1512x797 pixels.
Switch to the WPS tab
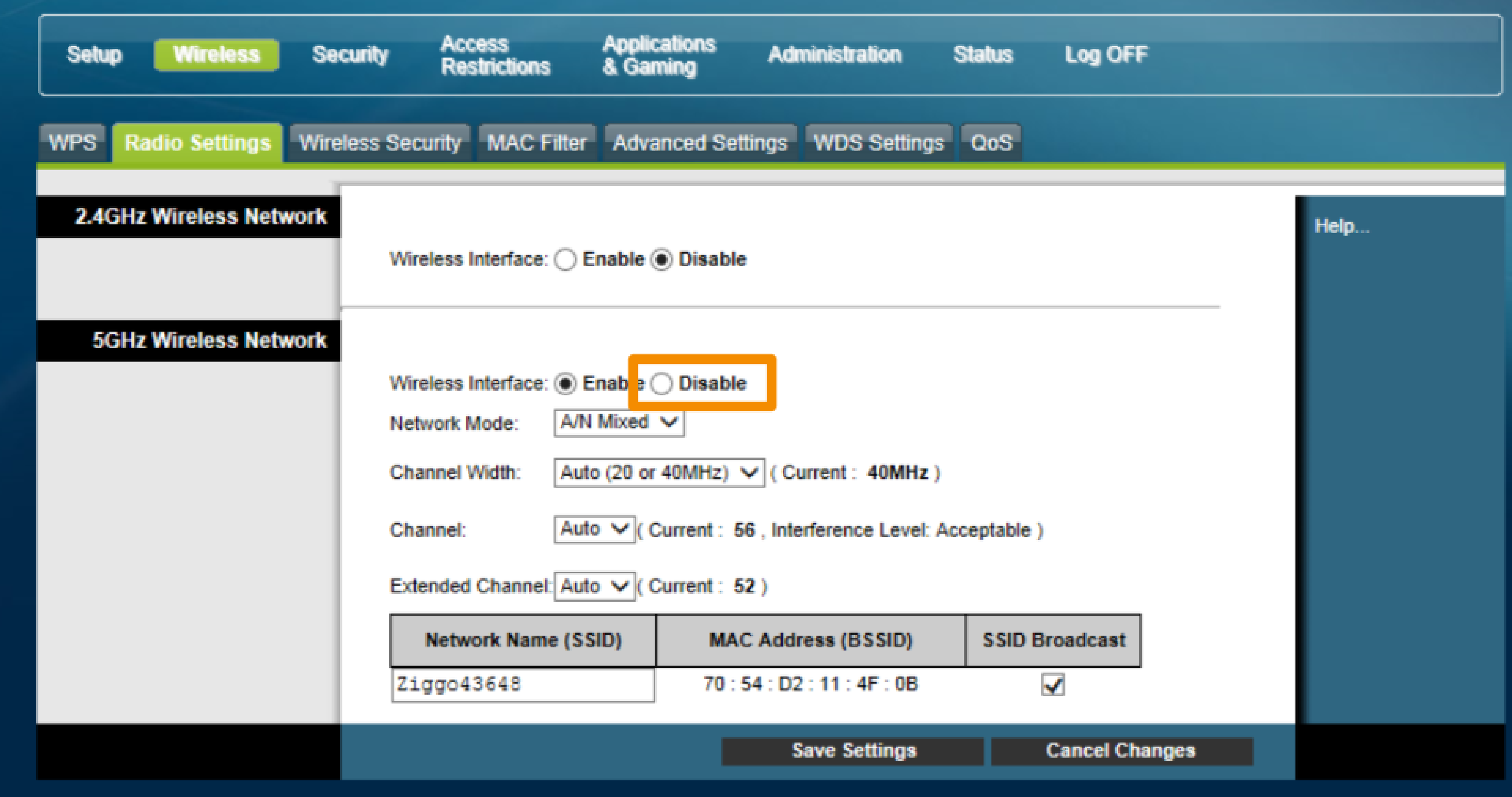click(x=72, y=143)
